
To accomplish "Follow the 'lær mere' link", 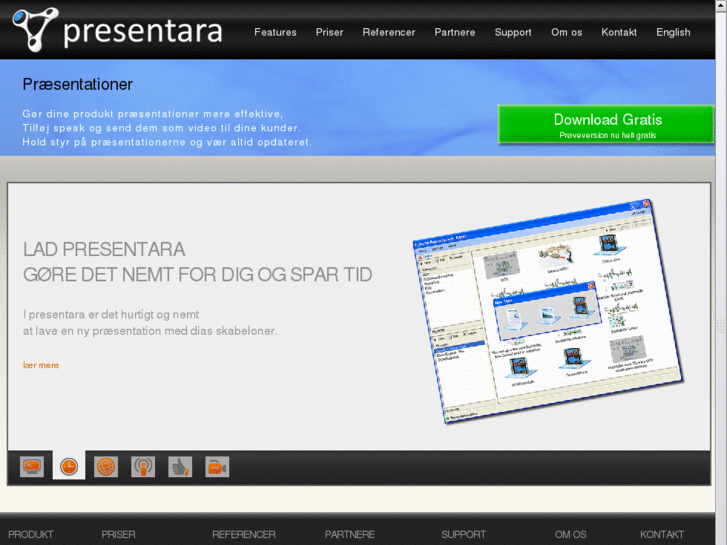I will click(x=41, y=365).
